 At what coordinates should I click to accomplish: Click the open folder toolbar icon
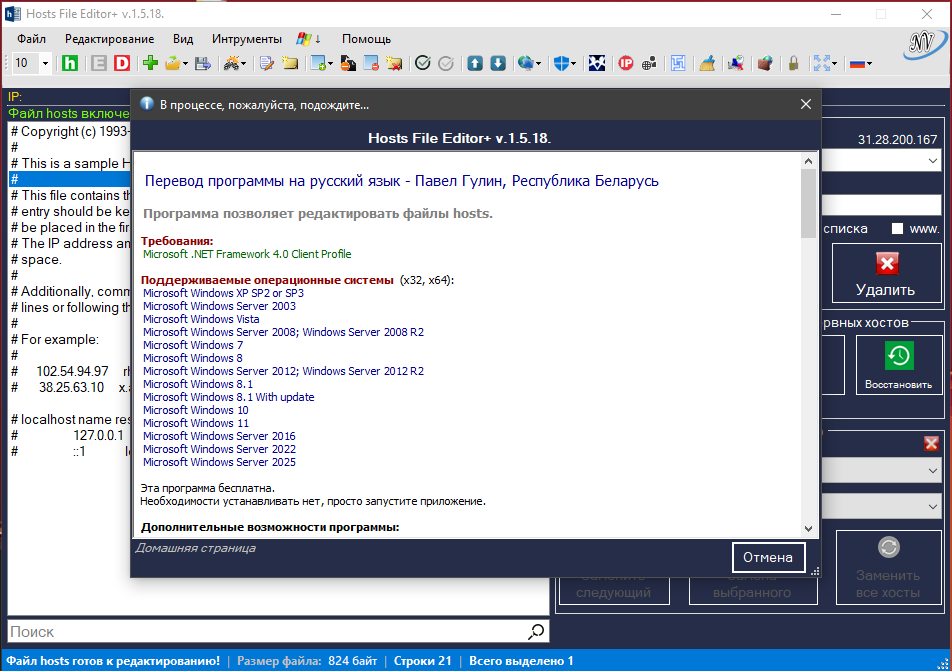click(x=172, y=63)
